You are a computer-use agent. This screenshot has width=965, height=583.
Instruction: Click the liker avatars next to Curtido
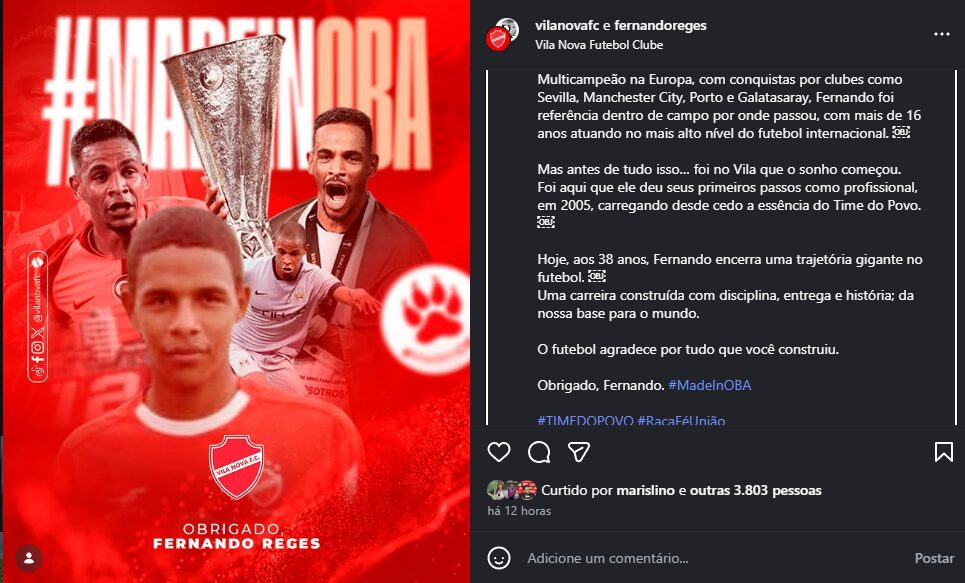[x=511, y=491]
